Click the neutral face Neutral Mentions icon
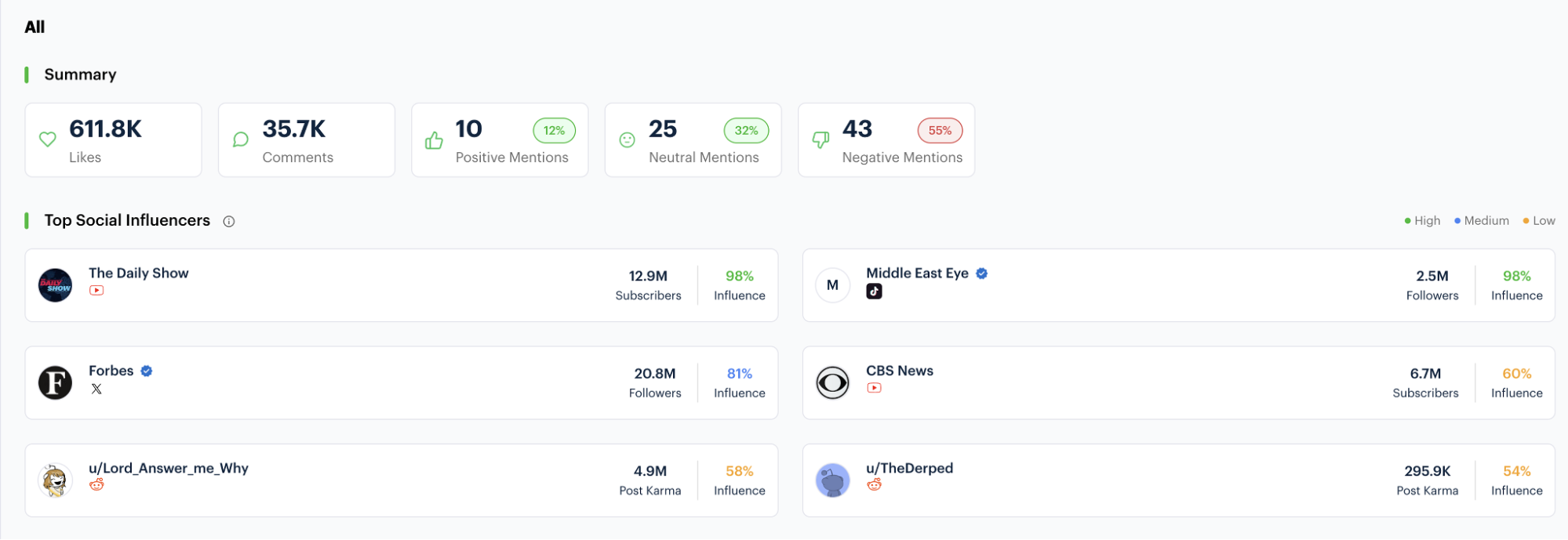 [628, 140]
